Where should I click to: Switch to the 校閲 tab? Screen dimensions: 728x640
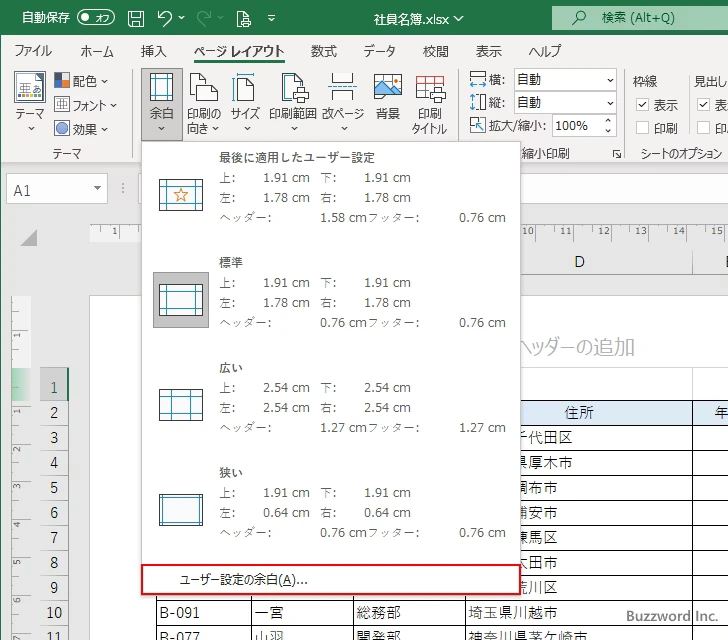pyautogui.click(x=436, y=51)
